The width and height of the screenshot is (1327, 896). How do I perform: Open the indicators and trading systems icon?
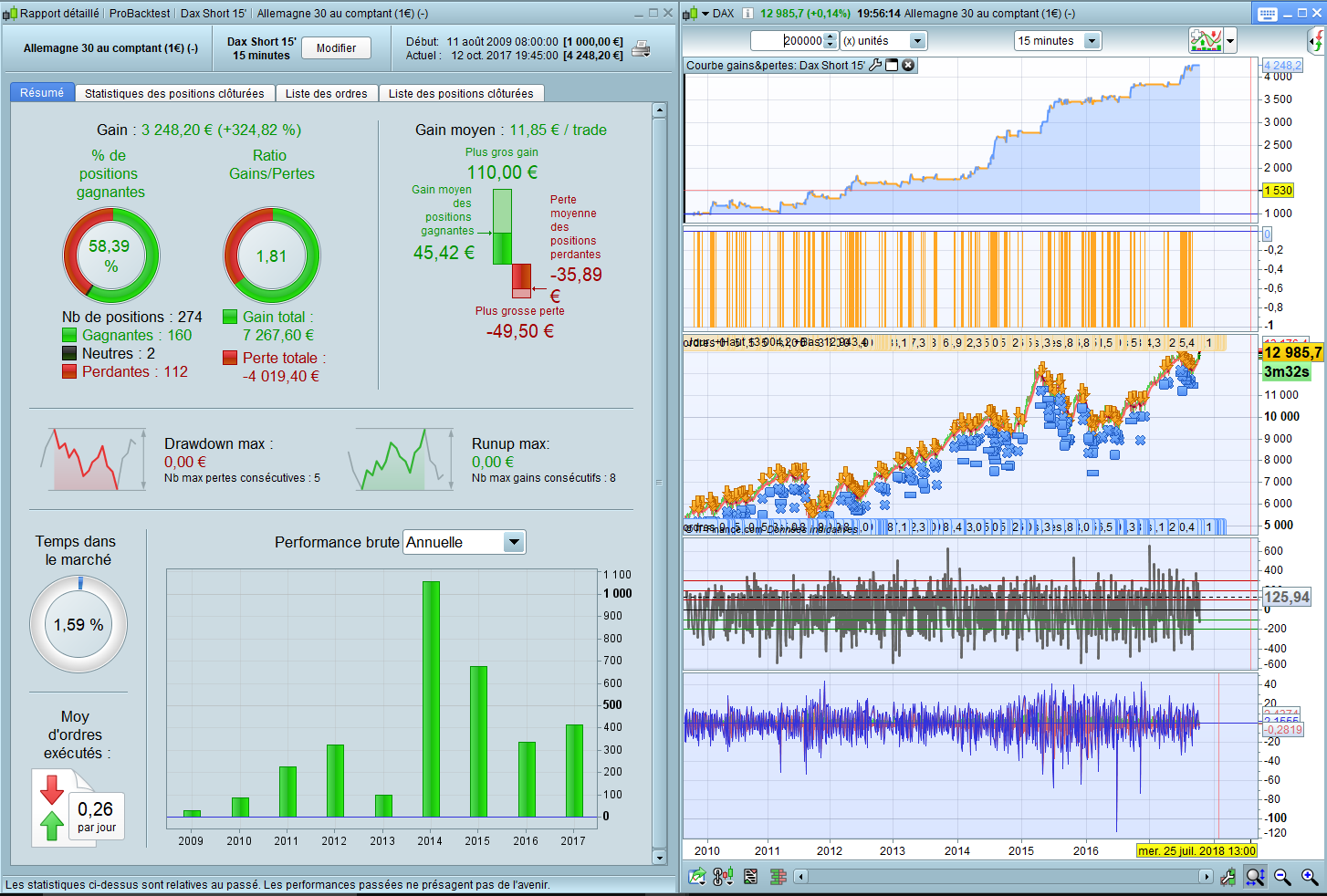(x=1206, y=40)
